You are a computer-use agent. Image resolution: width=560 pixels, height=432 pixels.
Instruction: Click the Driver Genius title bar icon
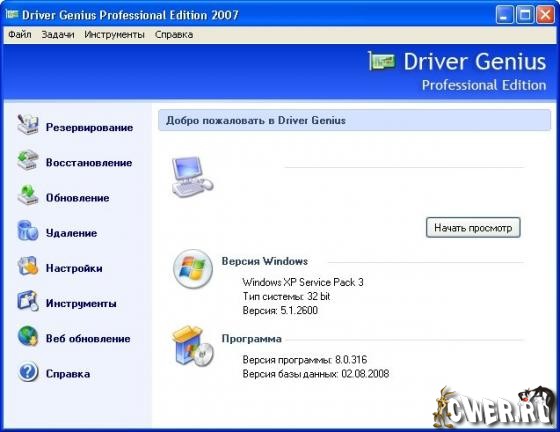pyautogui.click(x=12, y=15)
